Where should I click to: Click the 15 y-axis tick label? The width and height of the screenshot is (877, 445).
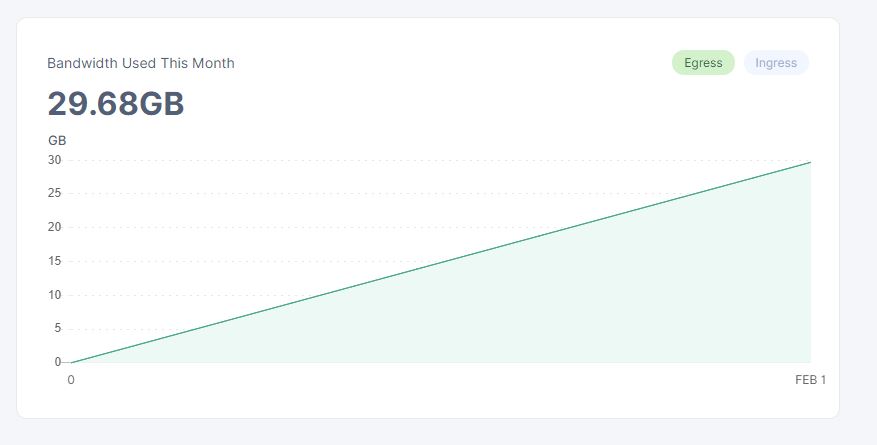(x=55, y=261)
